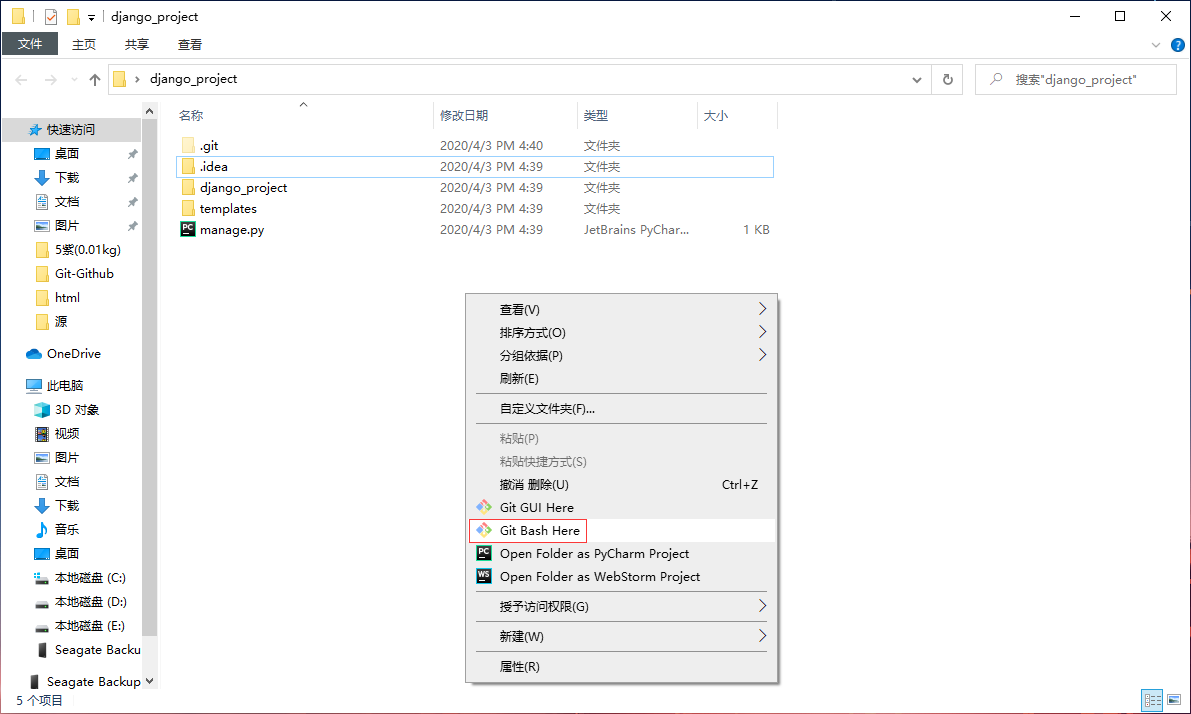Click the search django_project input box
This screenshot has width=1191, height=714.
(1076, 79)
